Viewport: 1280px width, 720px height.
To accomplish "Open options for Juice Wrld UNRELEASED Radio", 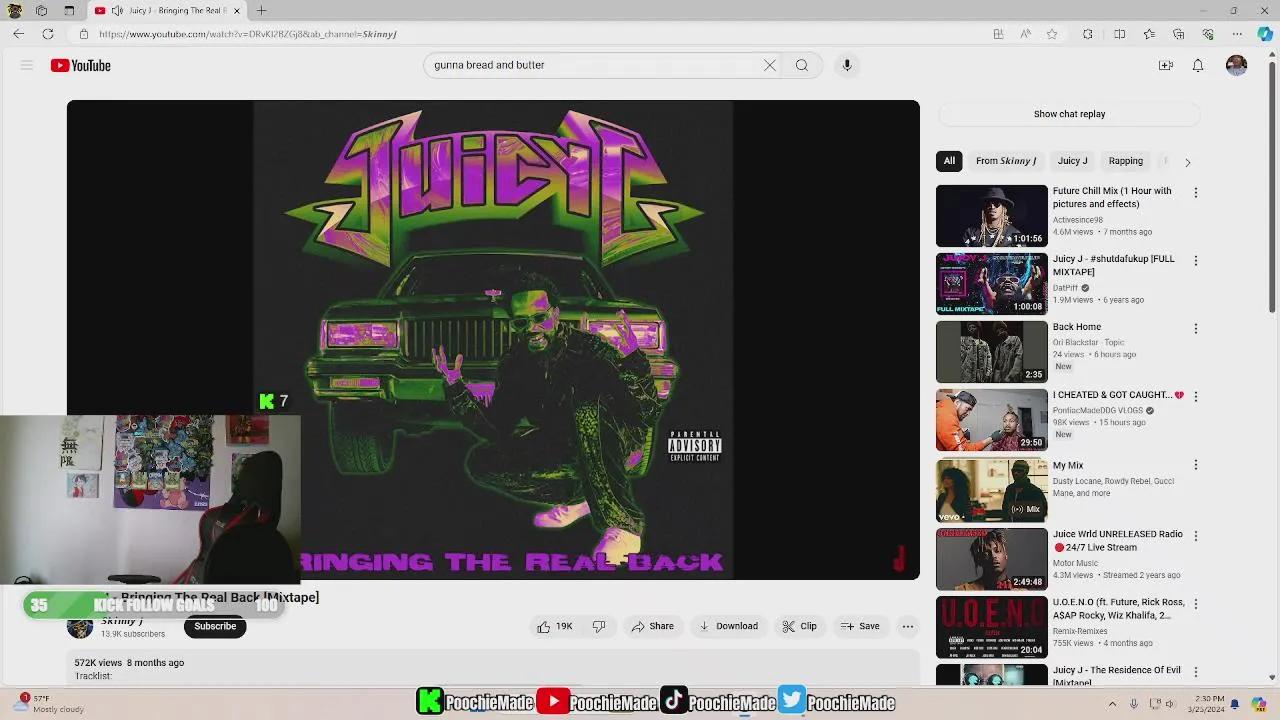I will click(x=1195, y=536).
